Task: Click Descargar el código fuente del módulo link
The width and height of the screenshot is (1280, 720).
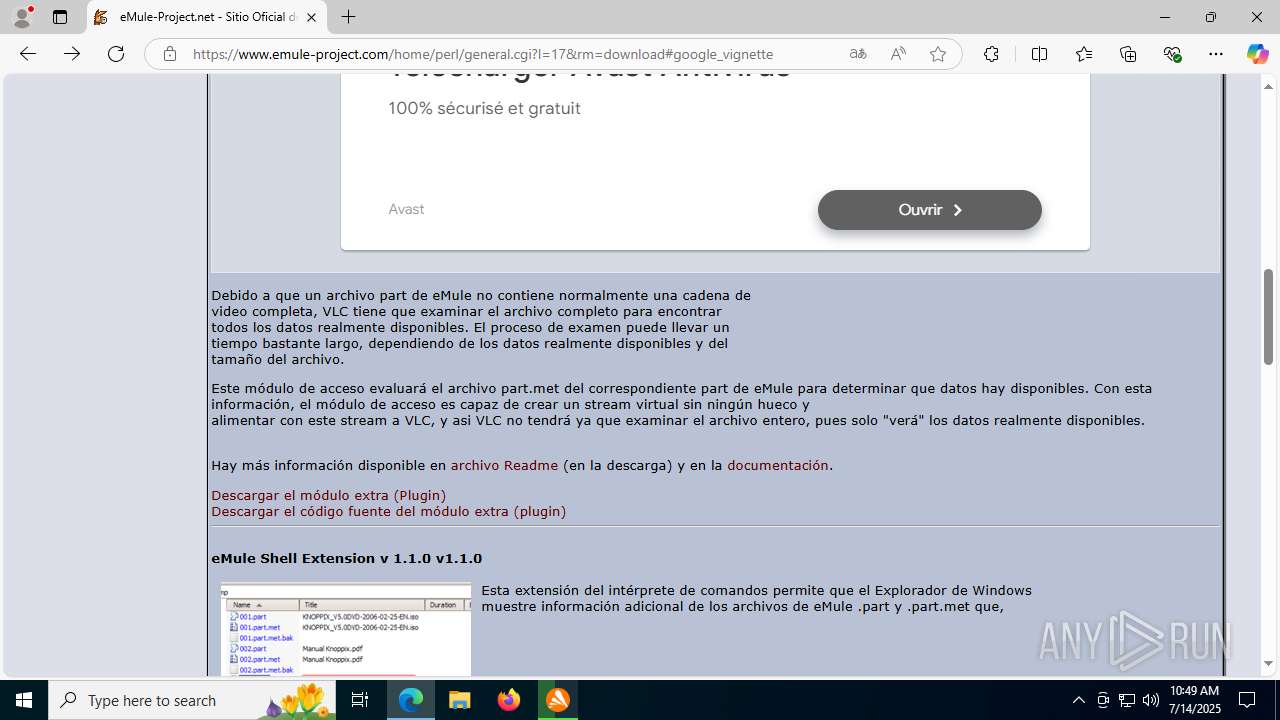Action: coord(388,511)
